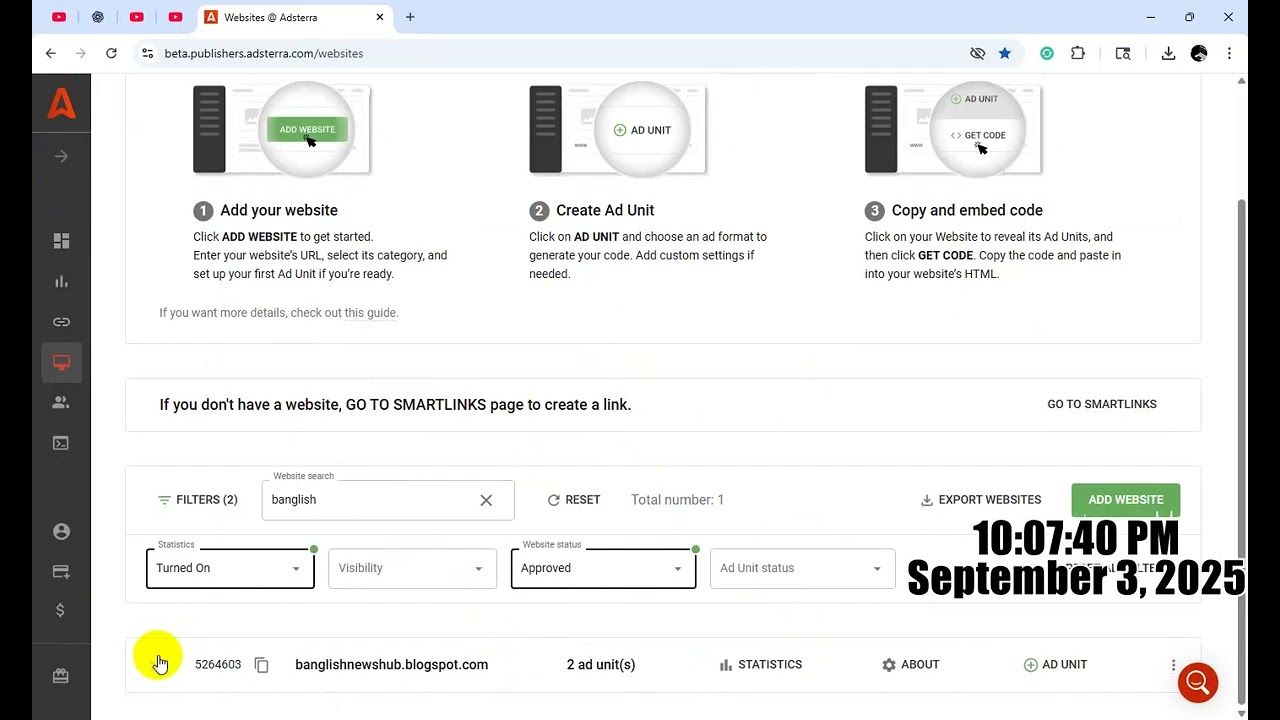The width and height of the screenshot is (1280, 720).
Task: Open the Smartlinks link icon in the sidebar
Action: tap(61, 322)
